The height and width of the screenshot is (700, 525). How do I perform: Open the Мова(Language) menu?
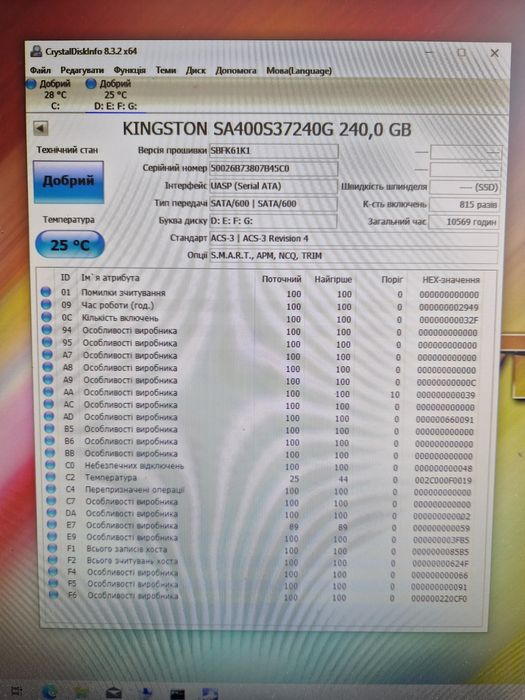tap(299, 71)
